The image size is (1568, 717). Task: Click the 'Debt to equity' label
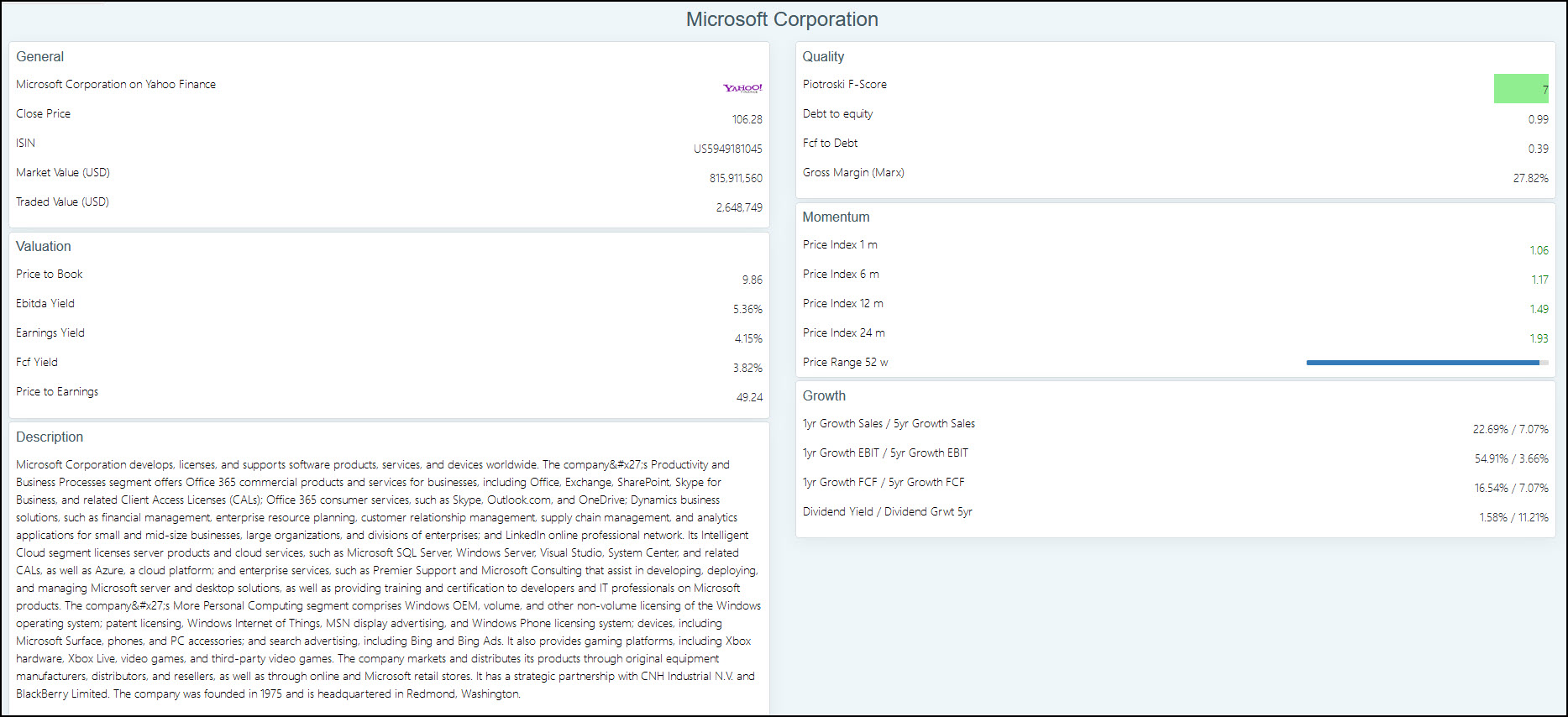pos(837,113)
